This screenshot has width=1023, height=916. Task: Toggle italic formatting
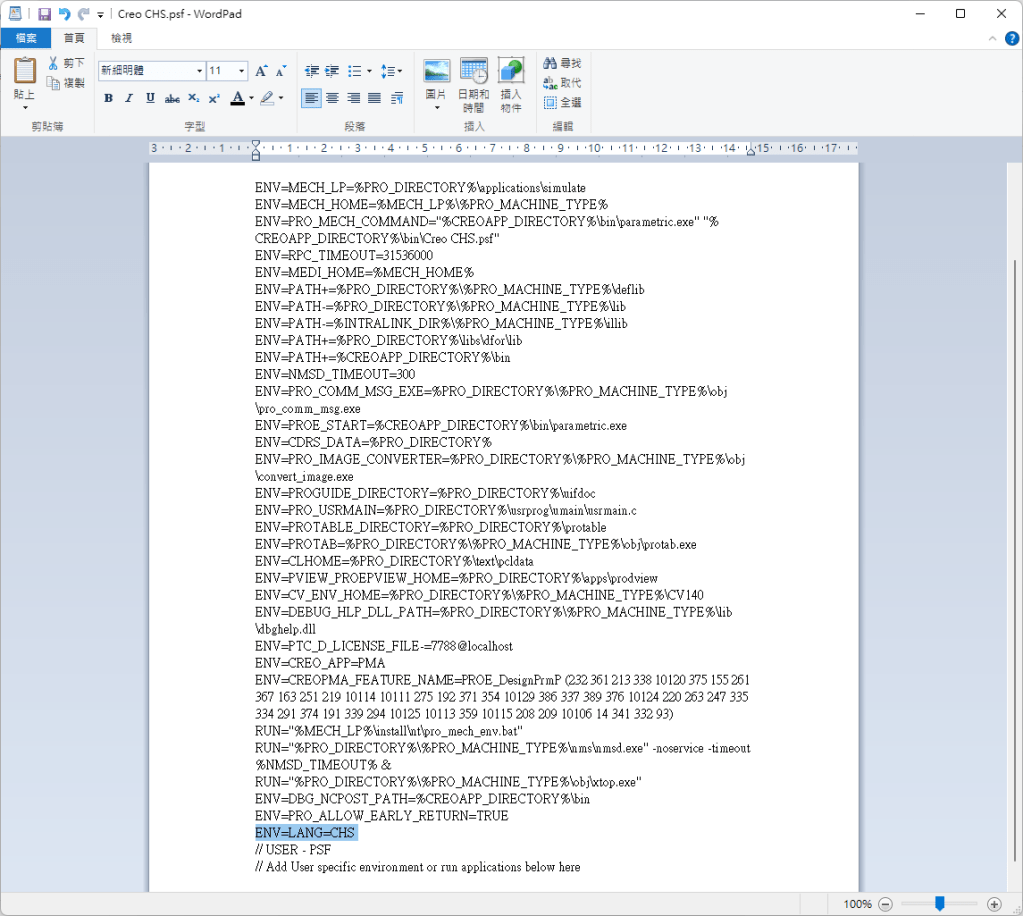click(x=129, y=98)
